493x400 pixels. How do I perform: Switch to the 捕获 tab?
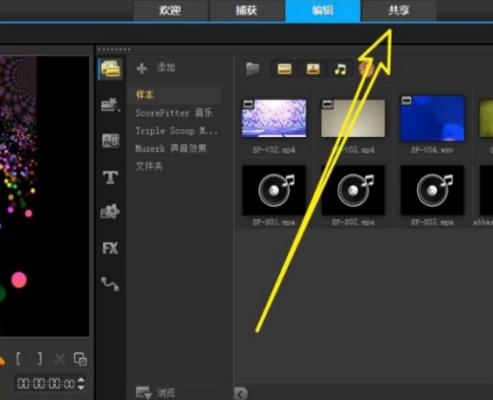(x=246, y=10)
